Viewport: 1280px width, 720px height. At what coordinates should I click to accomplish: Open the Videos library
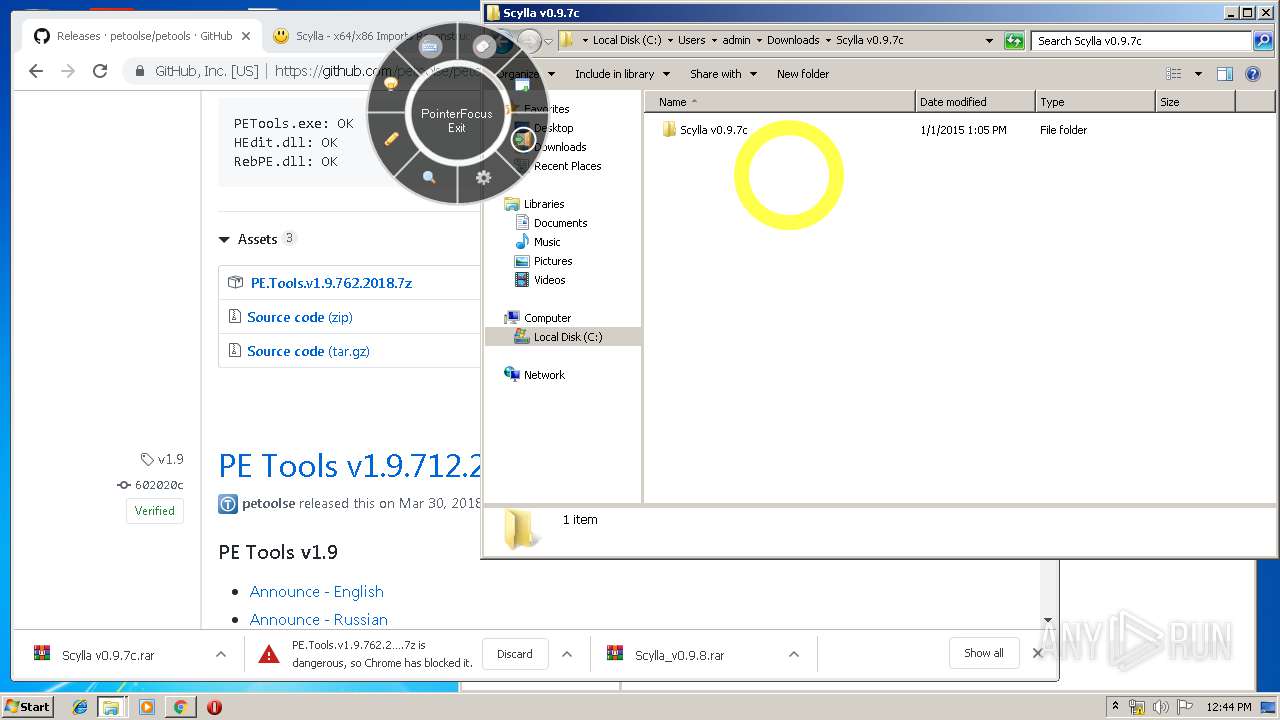[x=549, y=280]
